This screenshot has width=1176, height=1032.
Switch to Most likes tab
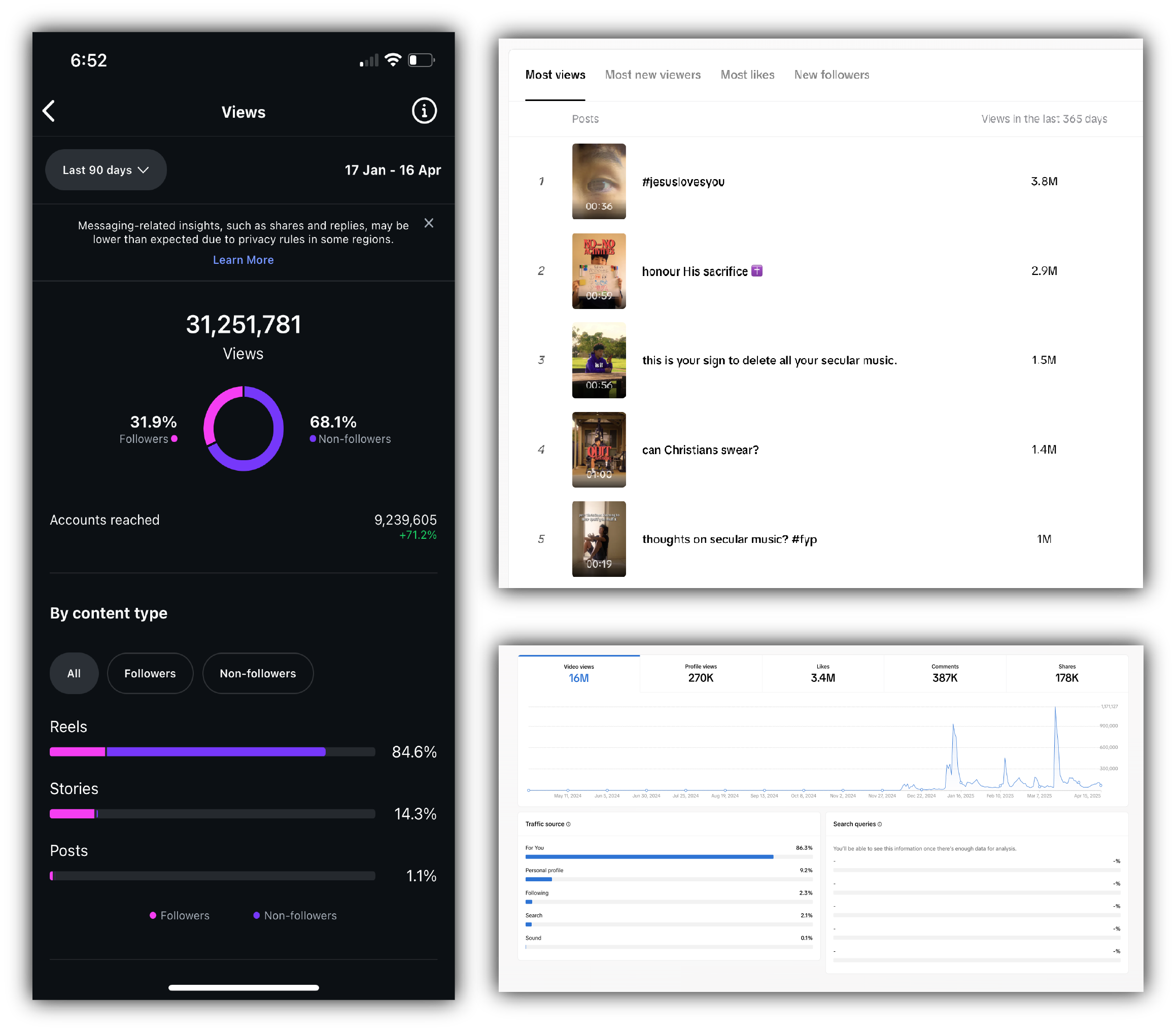pyautogui.click(x=747, y=75)
